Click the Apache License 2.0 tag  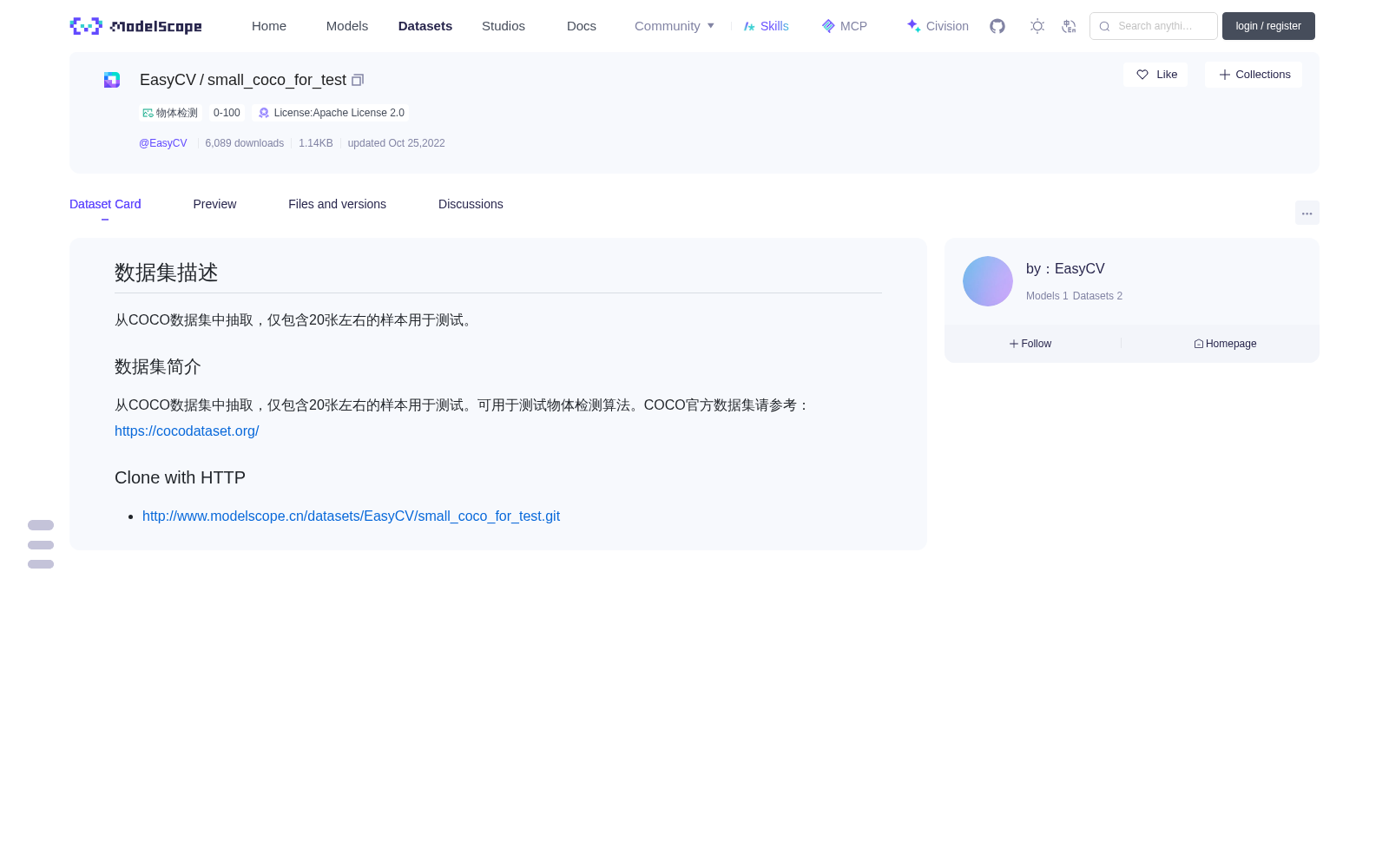click(332, 113)
